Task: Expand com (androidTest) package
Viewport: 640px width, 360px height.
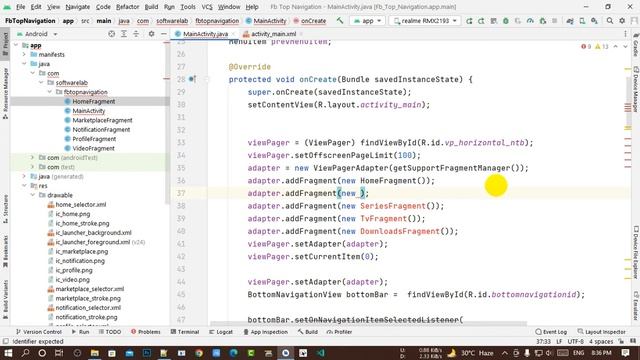Action: pos(32,158)
